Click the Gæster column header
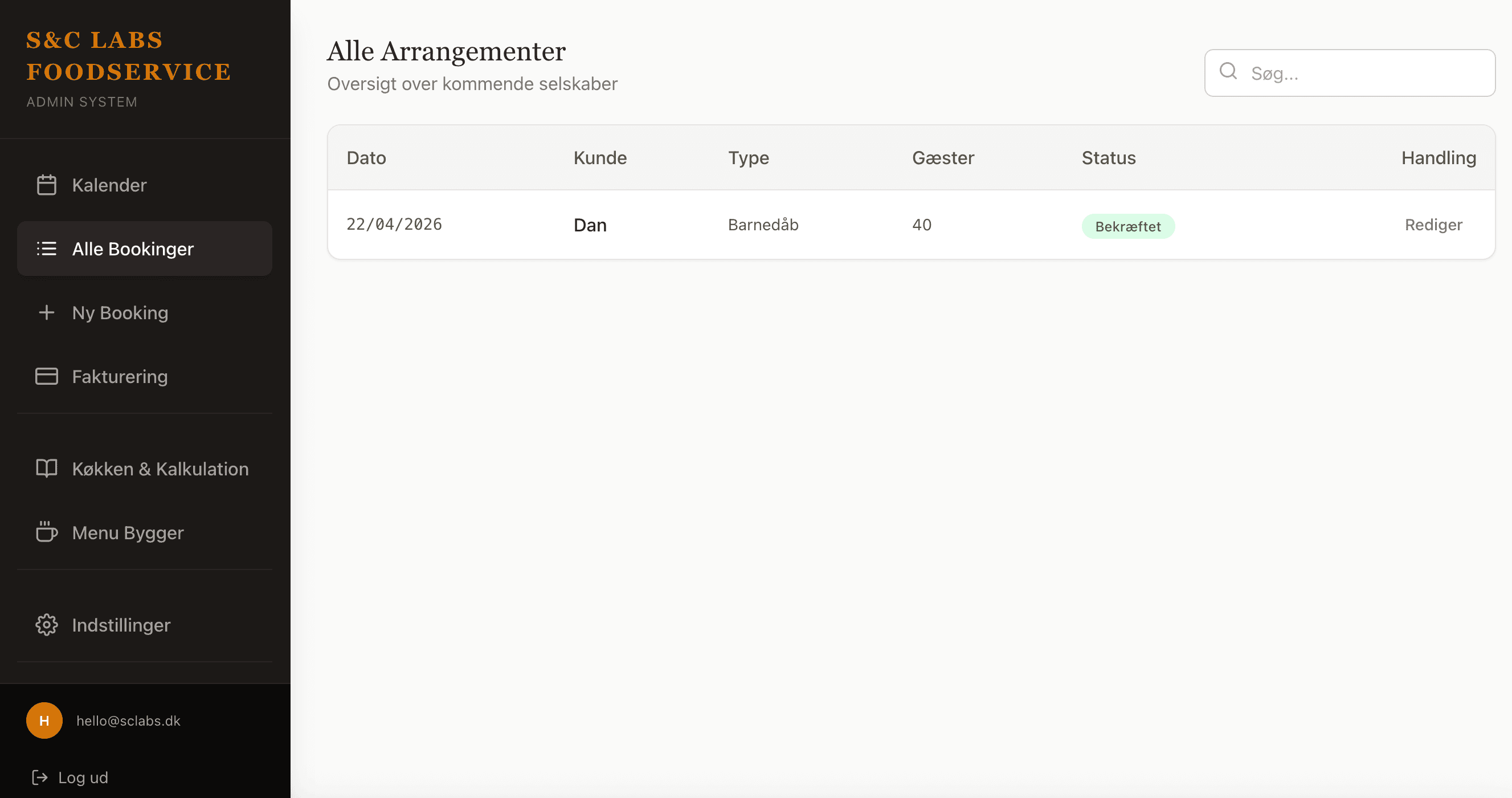Image resolution: width=1512 pixels, height=798 pixels. (x=943, y=158)
